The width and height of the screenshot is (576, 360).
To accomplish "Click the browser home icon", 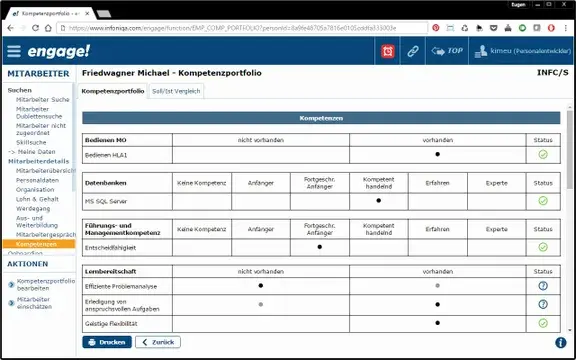I will coord(48,28).
